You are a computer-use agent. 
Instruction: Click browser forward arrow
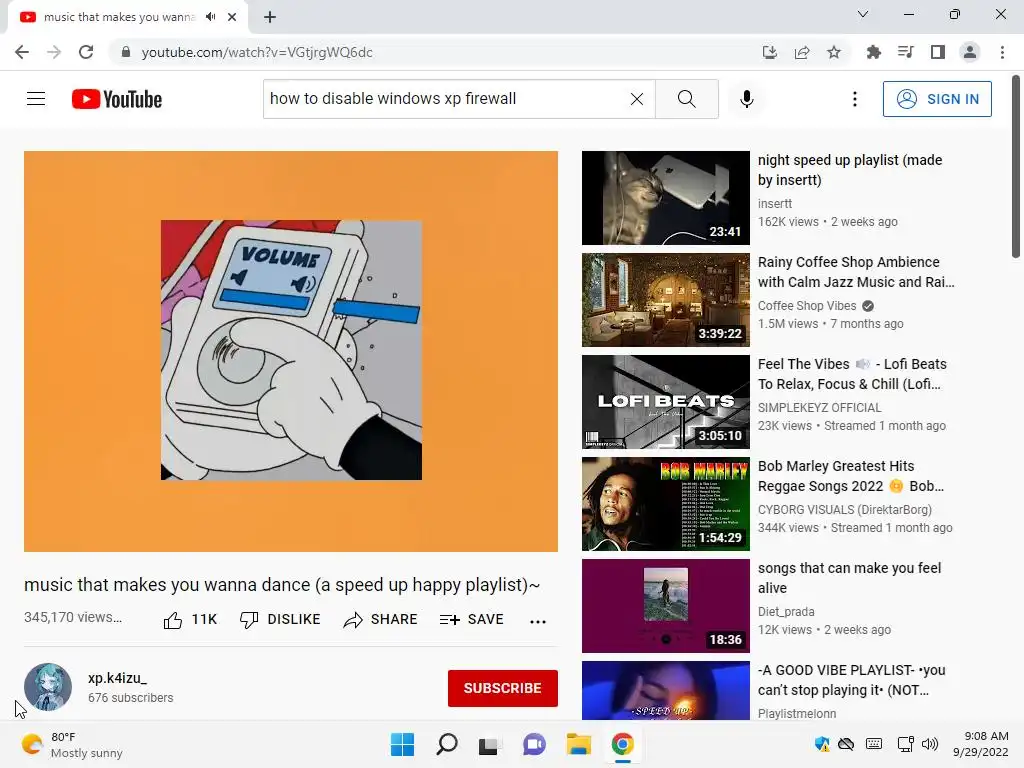(54, 52)
